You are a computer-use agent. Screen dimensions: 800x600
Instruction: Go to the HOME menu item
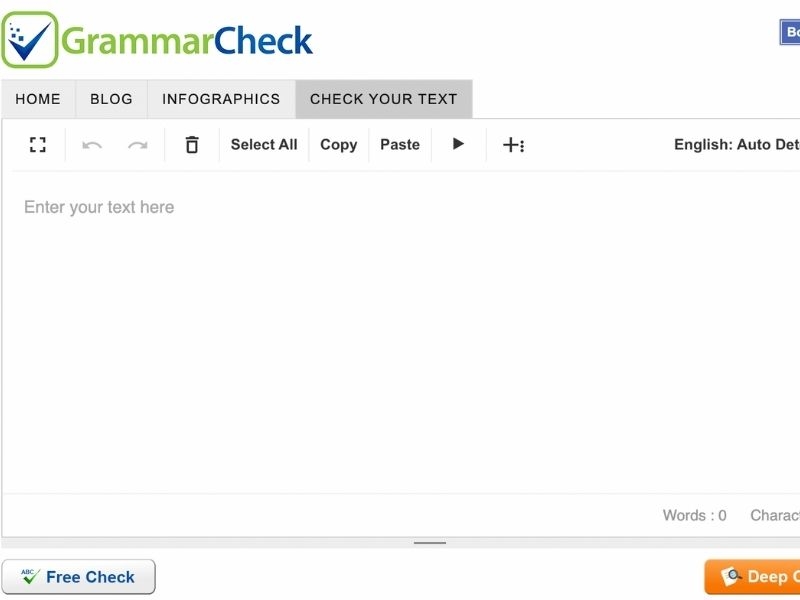coord(38,99)
